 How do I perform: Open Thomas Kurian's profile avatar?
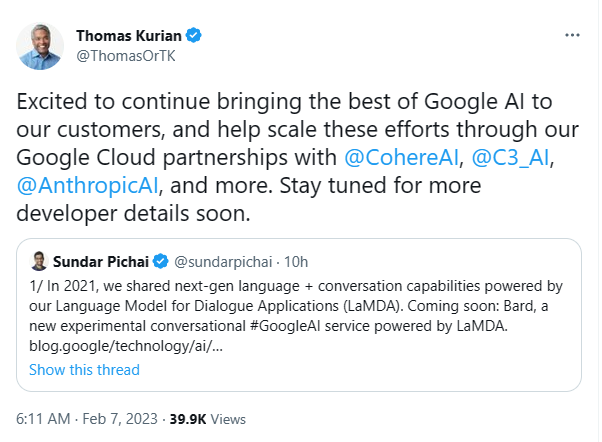point(40,46)
